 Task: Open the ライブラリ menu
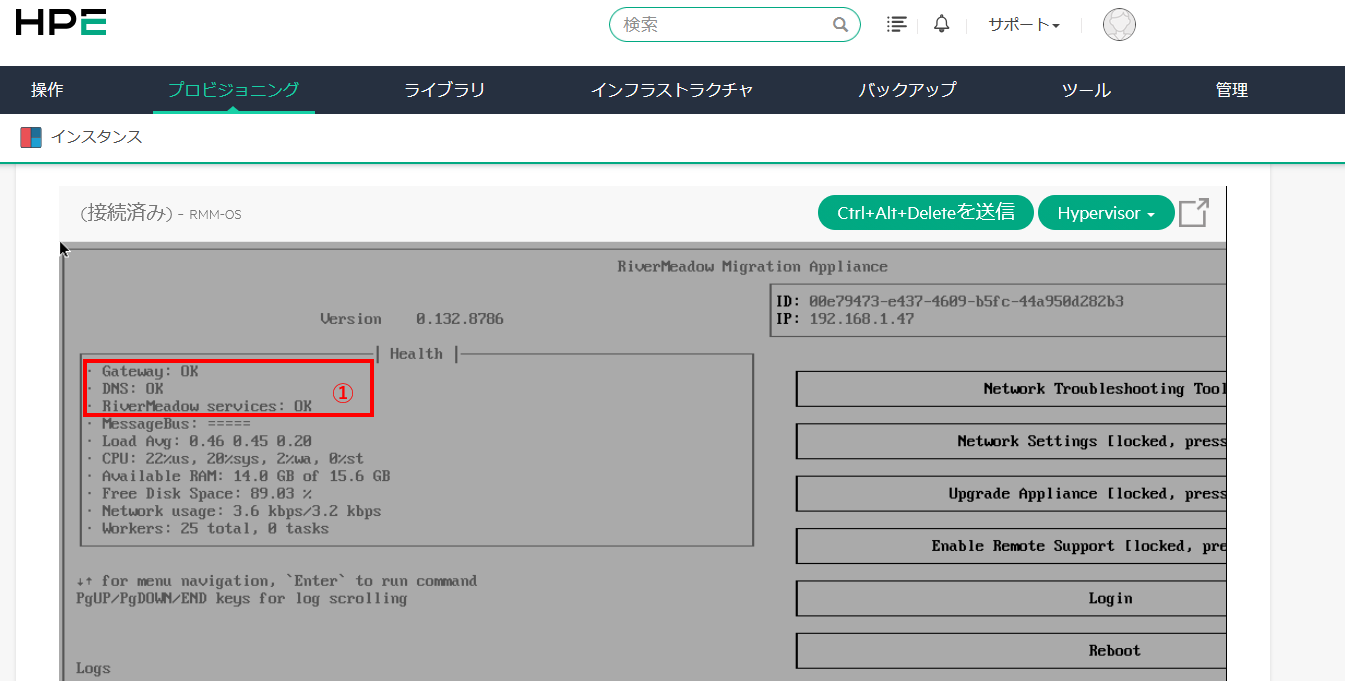point(444,90)
